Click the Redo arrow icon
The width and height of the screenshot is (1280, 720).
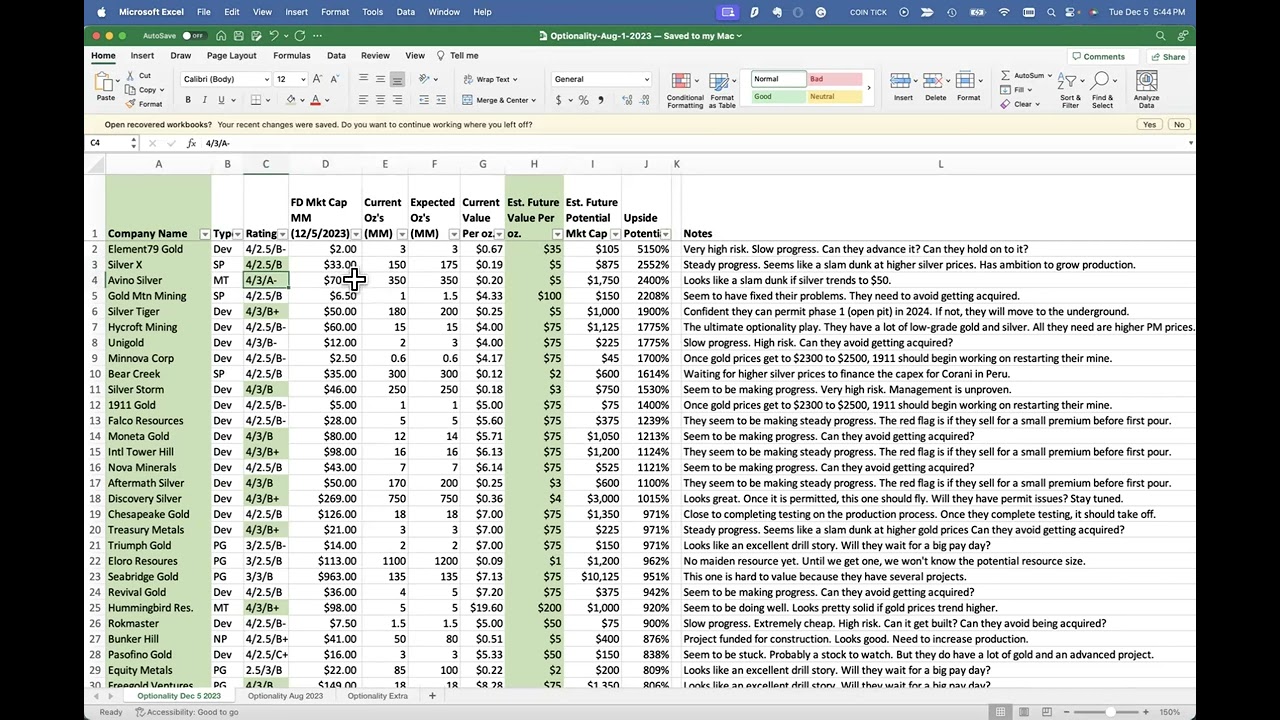pos(299,36)
